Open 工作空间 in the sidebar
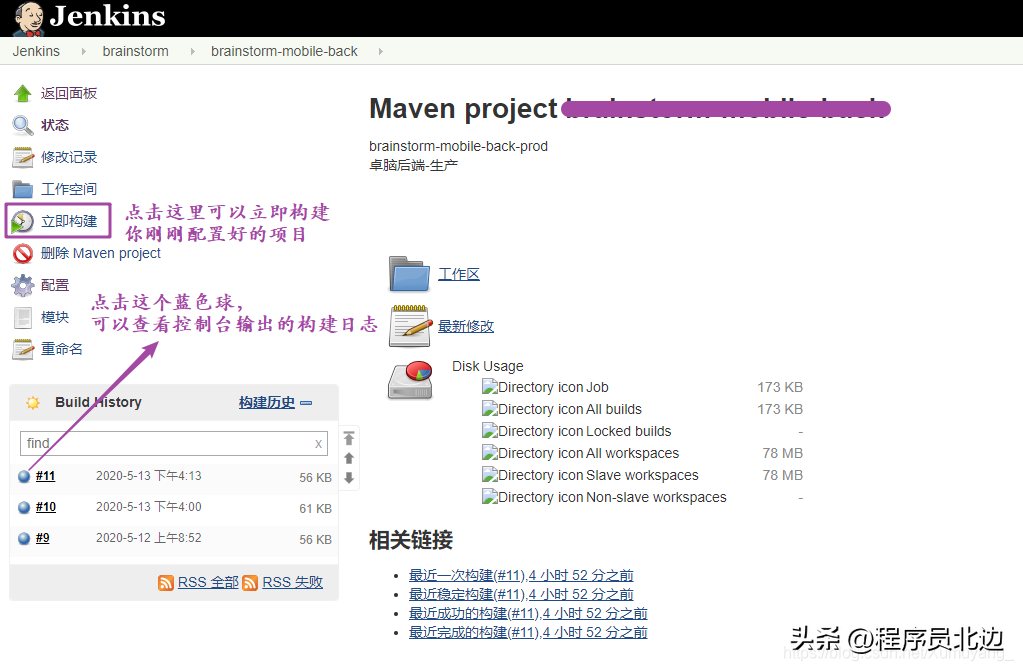 point(69,189)
